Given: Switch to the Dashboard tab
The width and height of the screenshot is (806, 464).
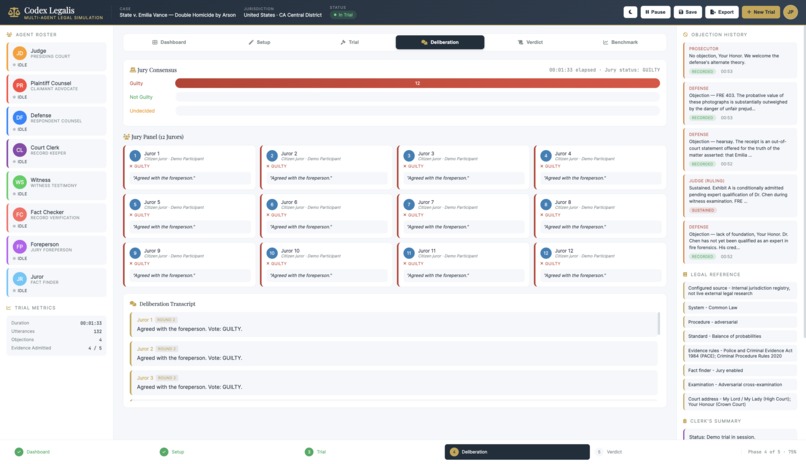Looking at the screenshot, I should pos(169,42).
